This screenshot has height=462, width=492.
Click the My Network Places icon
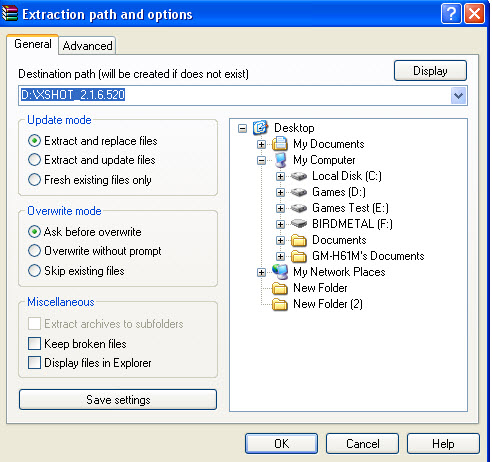[280, 272]
